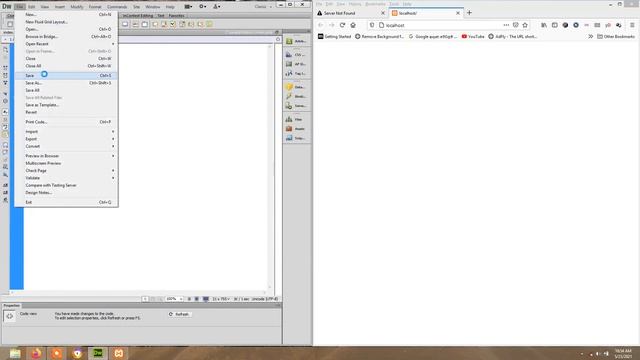The image size is (640, 360).
Task: Open the Dreamweaver site management dropdown icon
Action: pyautogui.click(x=217, y=7)
